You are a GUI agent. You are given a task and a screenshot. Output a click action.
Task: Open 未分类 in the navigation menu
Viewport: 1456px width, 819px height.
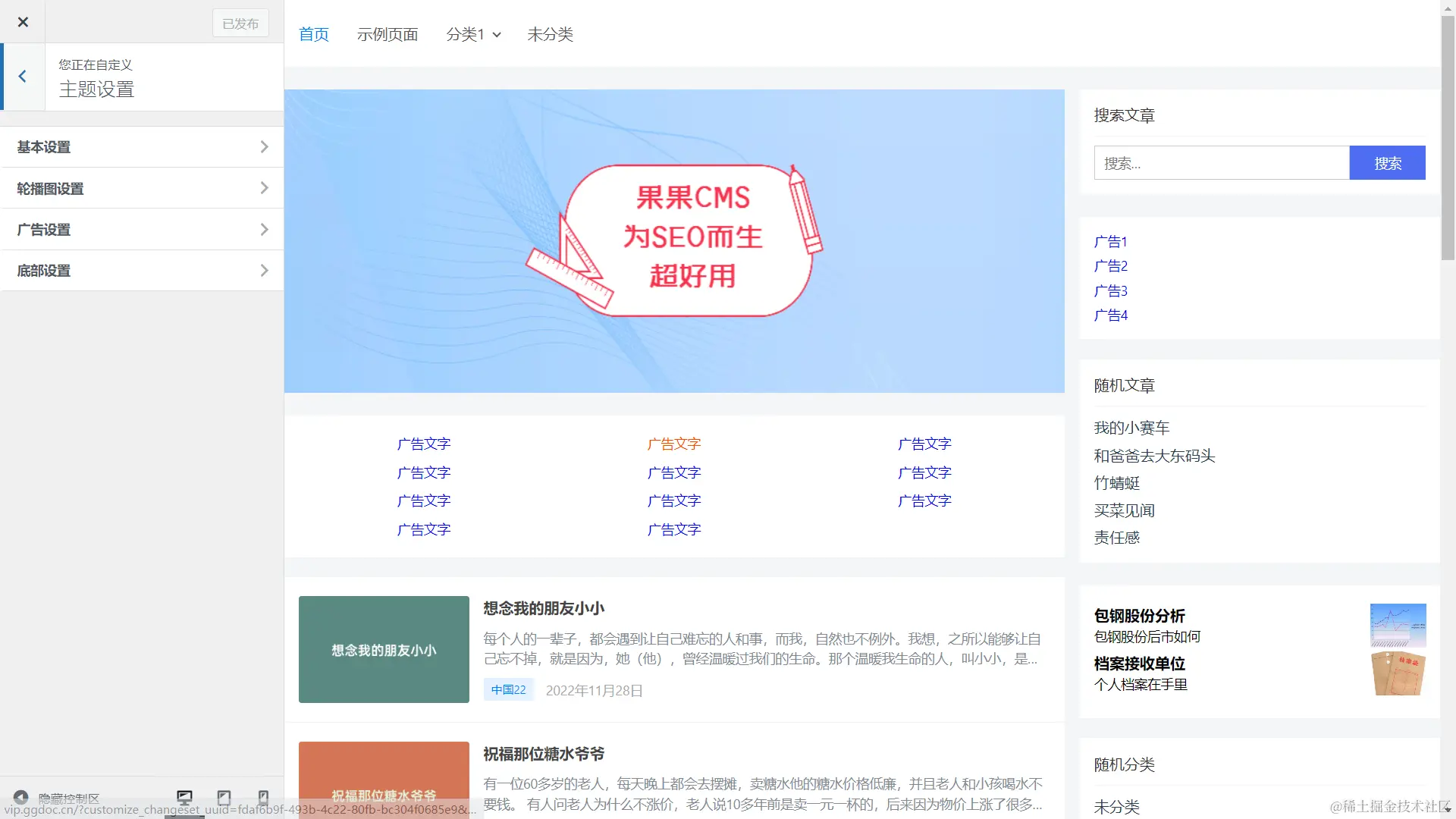550,34
